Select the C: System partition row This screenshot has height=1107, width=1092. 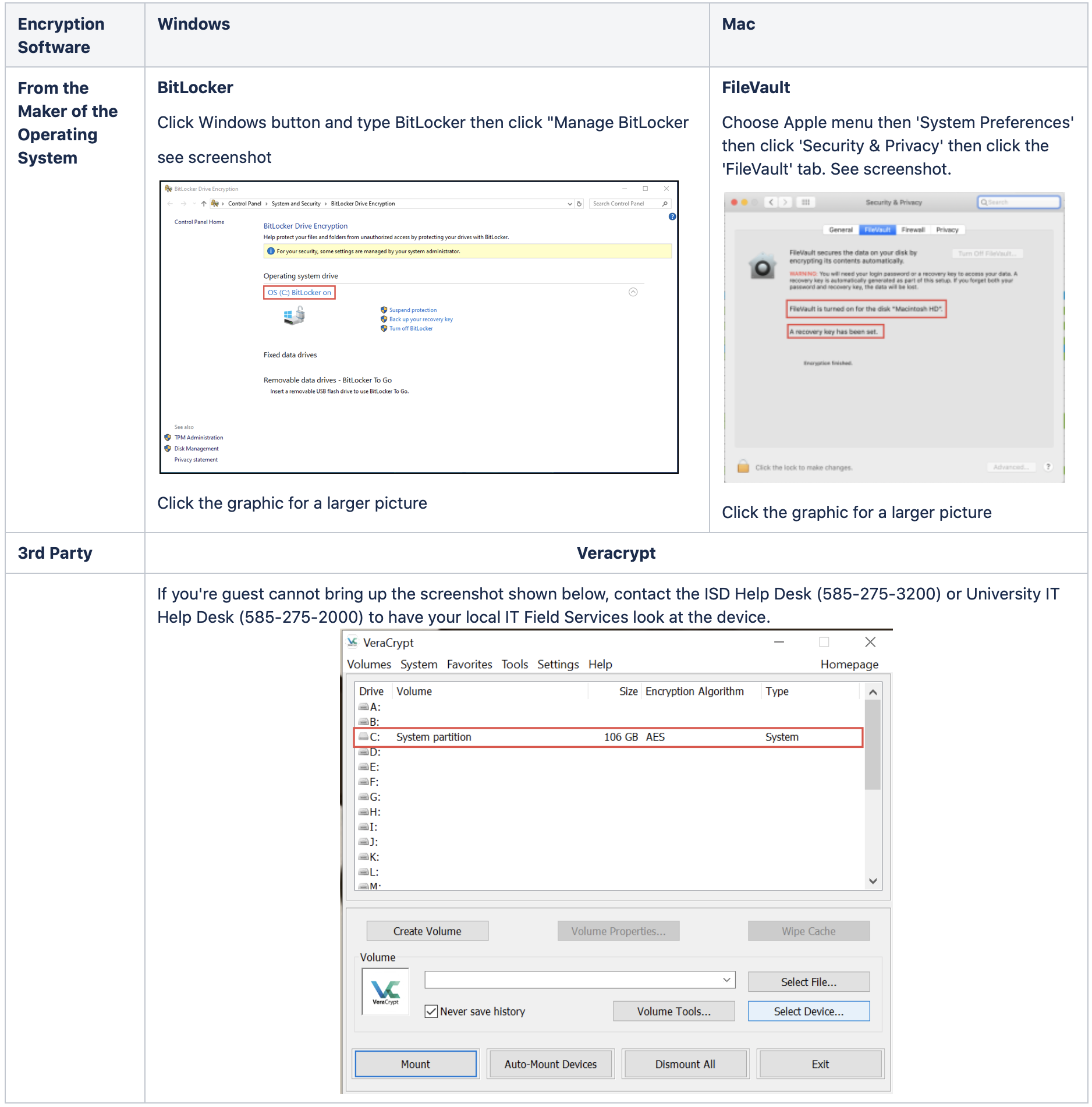tap(608, 737)
